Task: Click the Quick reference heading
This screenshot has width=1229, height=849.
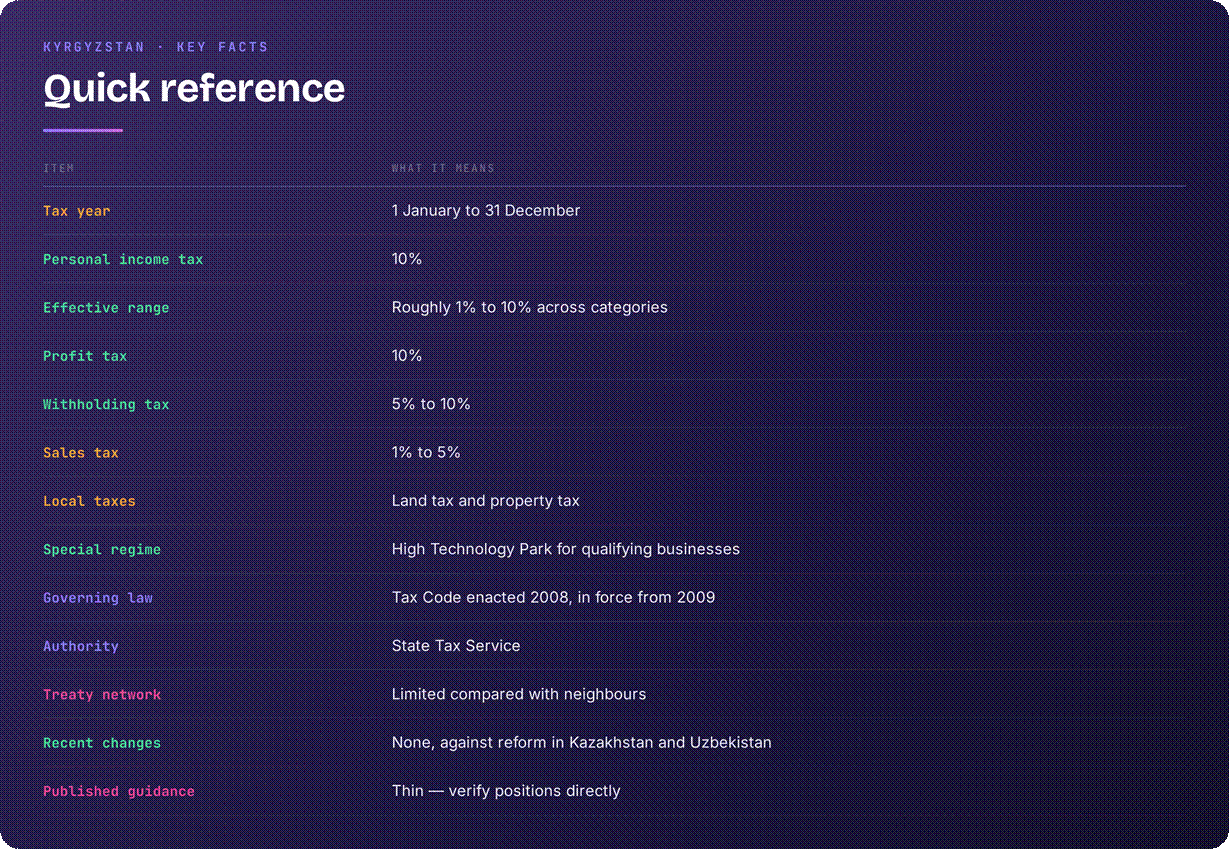Action: 194,88
